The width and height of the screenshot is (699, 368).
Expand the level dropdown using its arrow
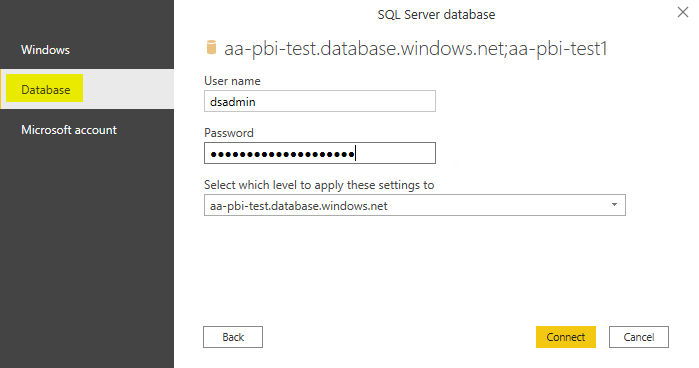tap(614, 205)
